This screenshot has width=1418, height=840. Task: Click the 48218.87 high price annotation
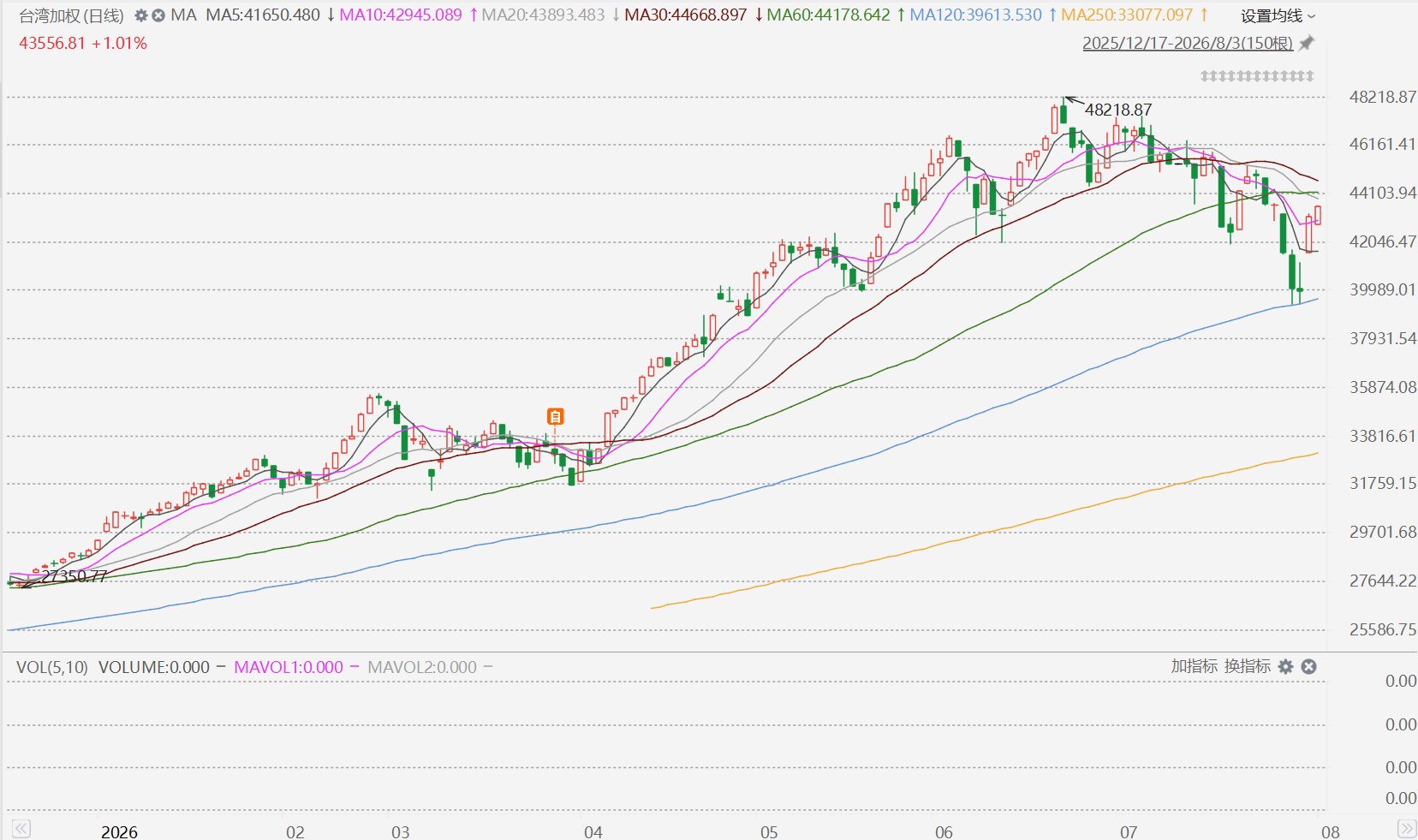pyautogui.click(x=1118, y=110)
